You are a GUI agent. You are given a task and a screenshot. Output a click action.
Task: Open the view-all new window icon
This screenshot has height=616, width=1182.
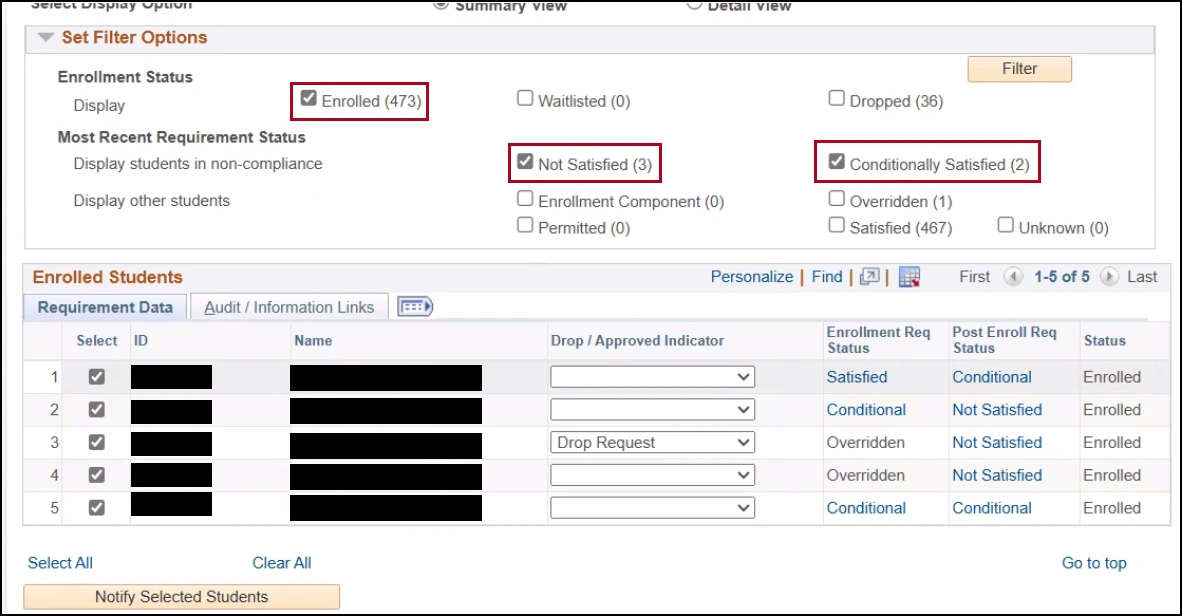point(869,277)
